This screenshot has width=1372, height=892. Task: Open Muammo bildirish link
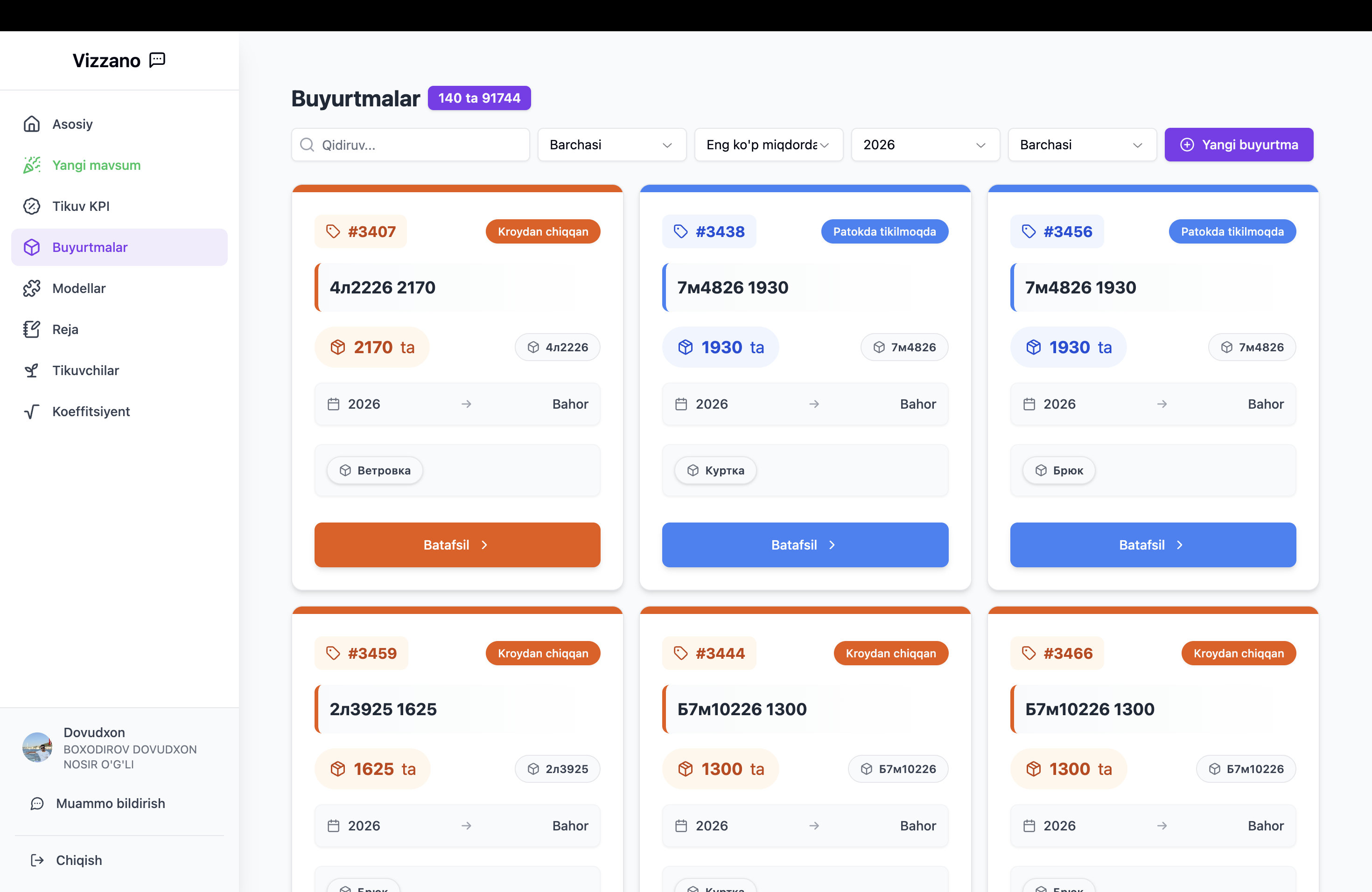[110, 803]
